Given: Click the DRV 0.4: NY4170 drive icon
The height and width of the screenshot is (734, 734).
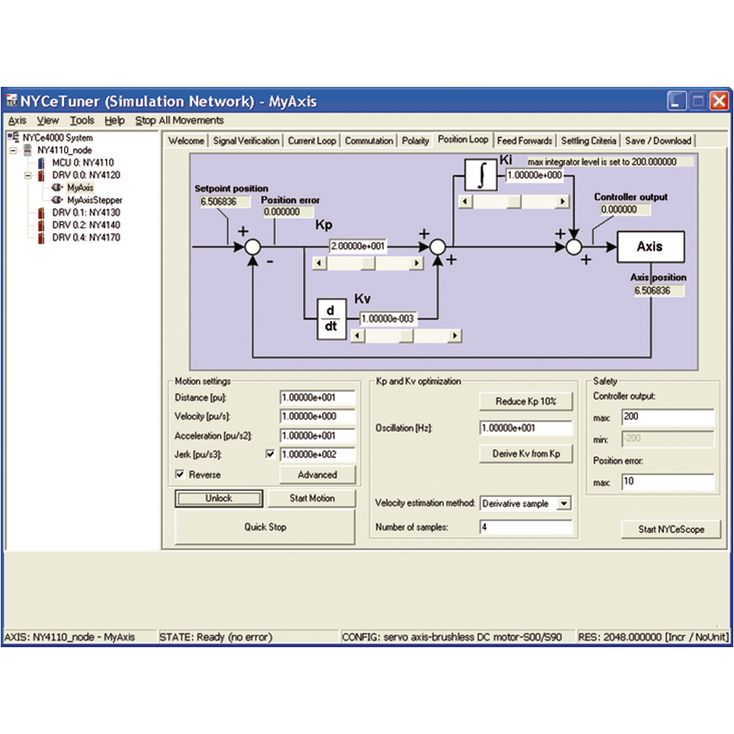Looking at the screenshot, I should coord(42,238).
